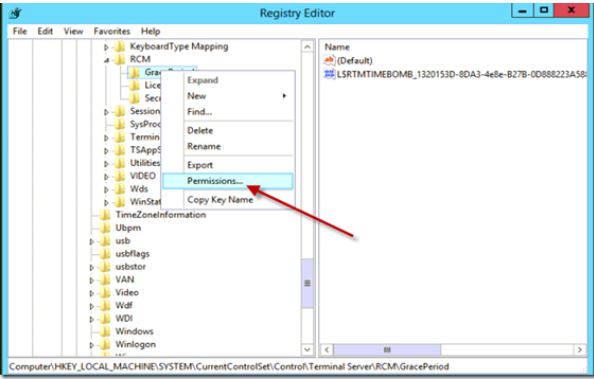This screenshot has height=379, width=594.
Task: Click the Winlogon folder icon
Action: [105, 344]
